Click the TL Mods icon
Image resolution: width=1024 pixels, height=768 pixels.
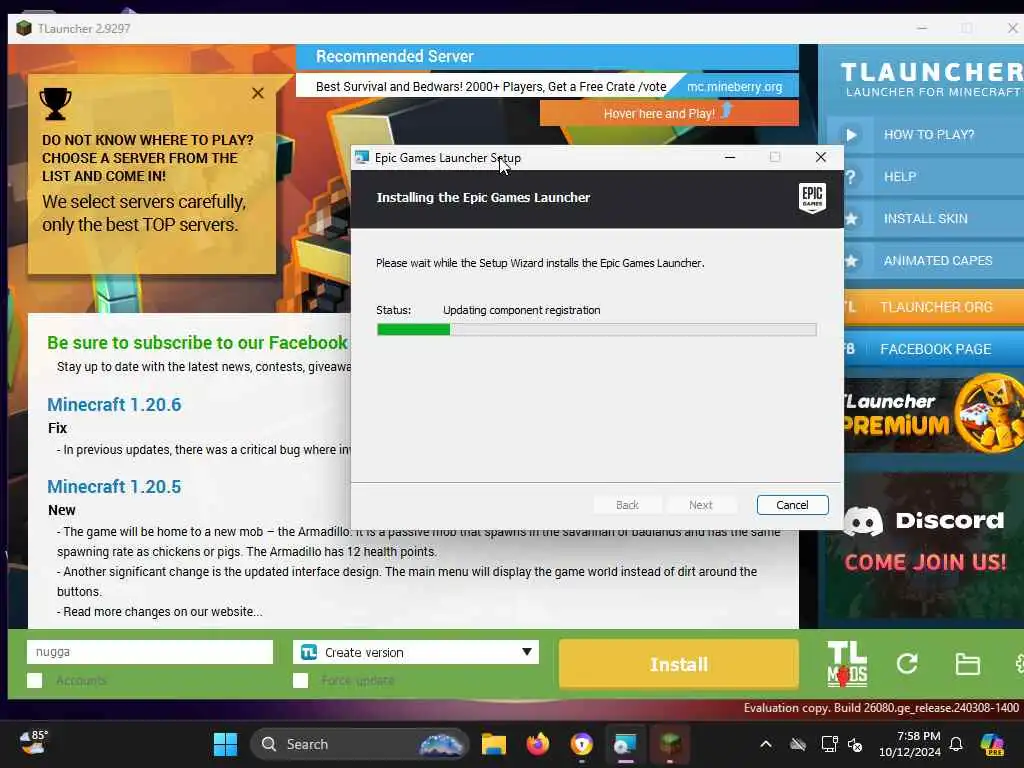[847, 664]
